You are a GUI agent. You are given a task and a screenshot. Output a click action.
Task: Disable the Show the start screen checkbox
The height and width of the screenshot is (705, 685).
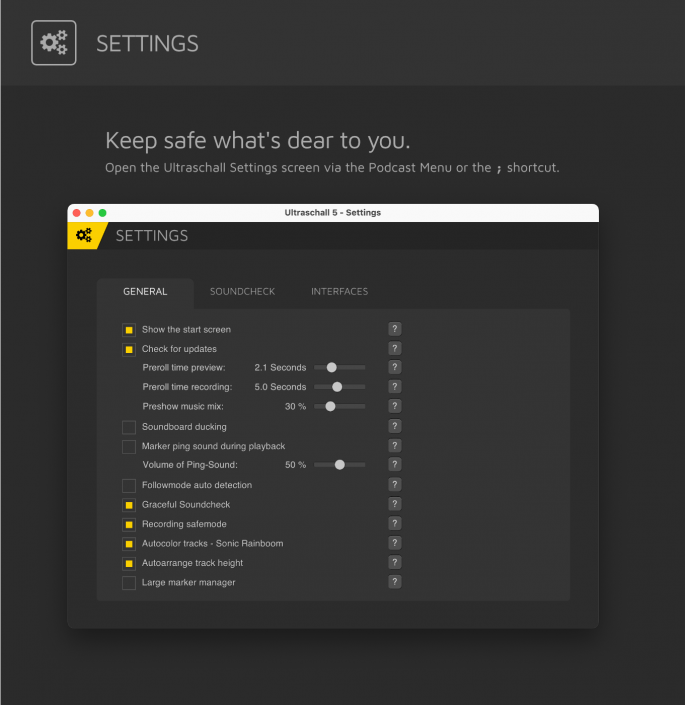tap(129, 330)
